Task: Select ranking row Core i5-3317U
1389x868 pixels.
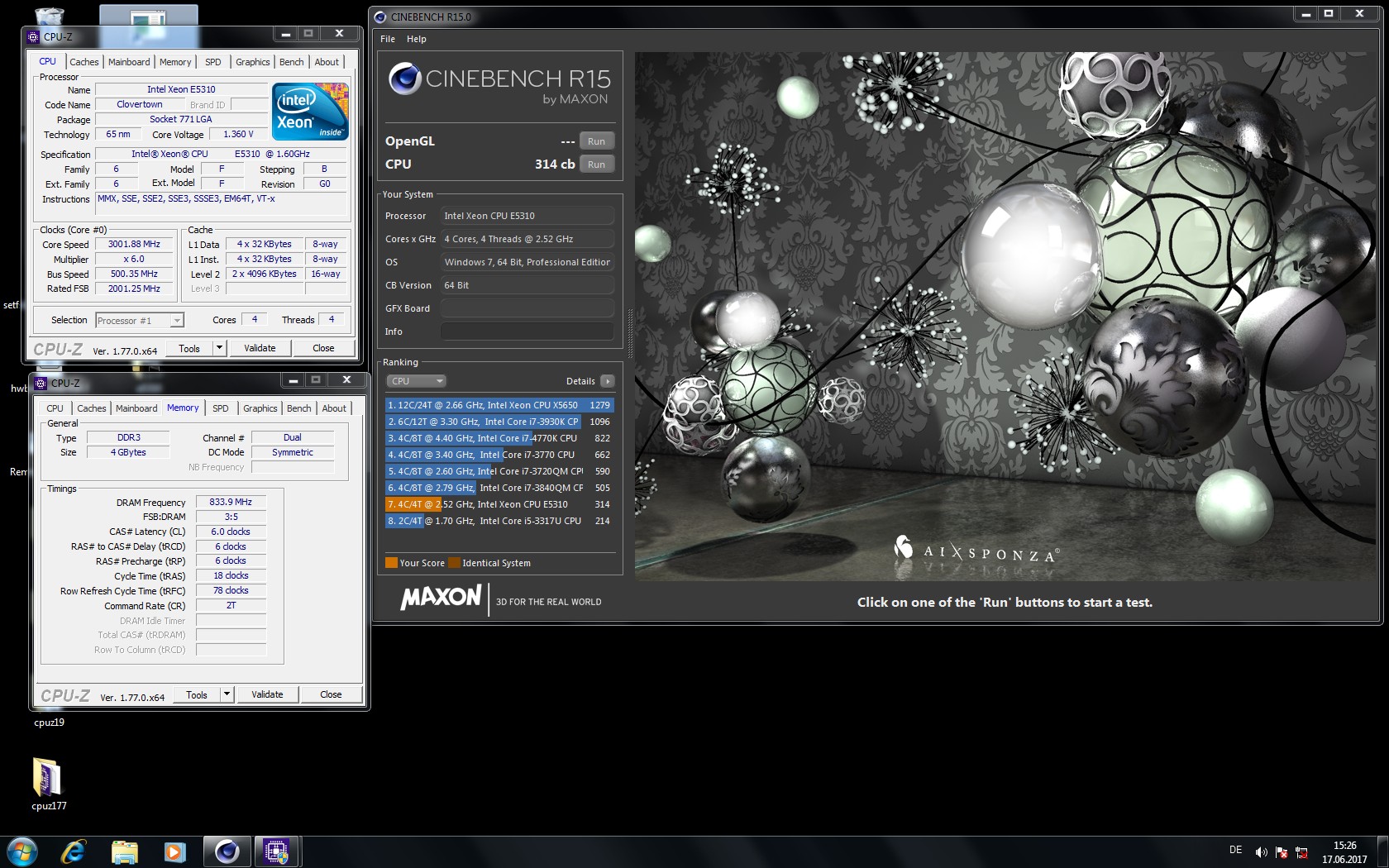Action: [499, 521]
